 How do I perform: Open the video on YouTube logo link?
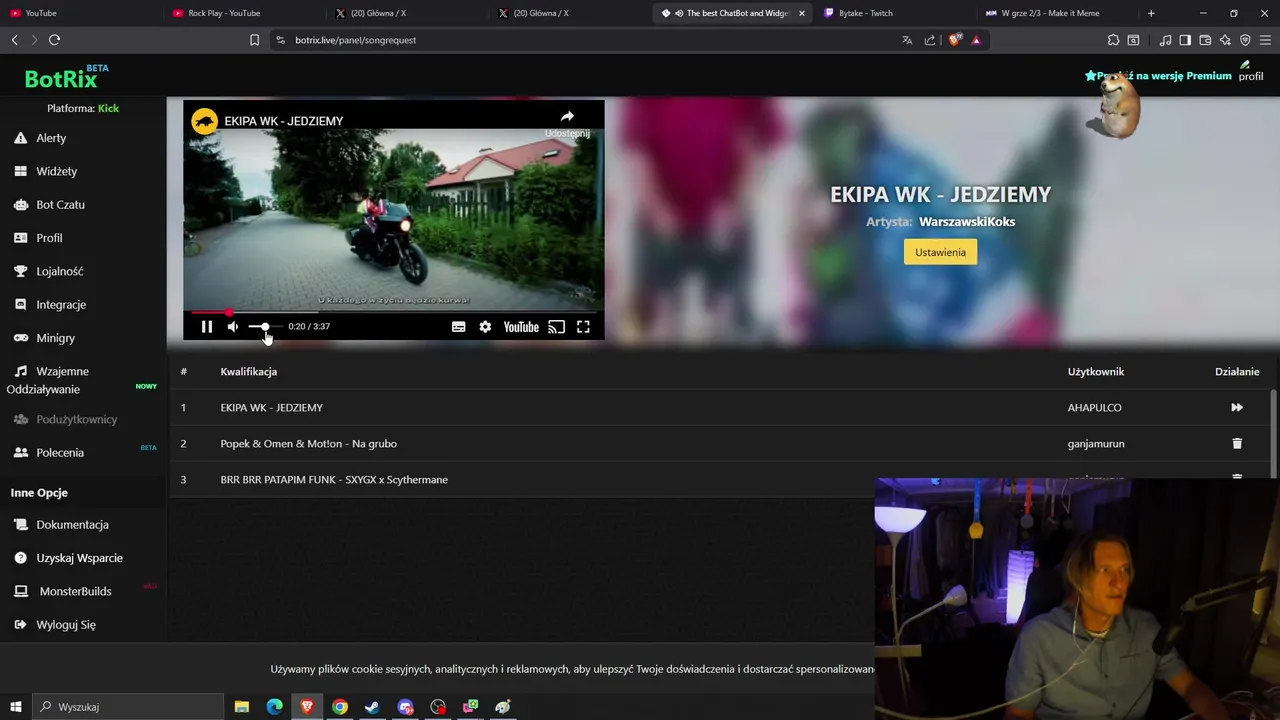pos(521,327)
